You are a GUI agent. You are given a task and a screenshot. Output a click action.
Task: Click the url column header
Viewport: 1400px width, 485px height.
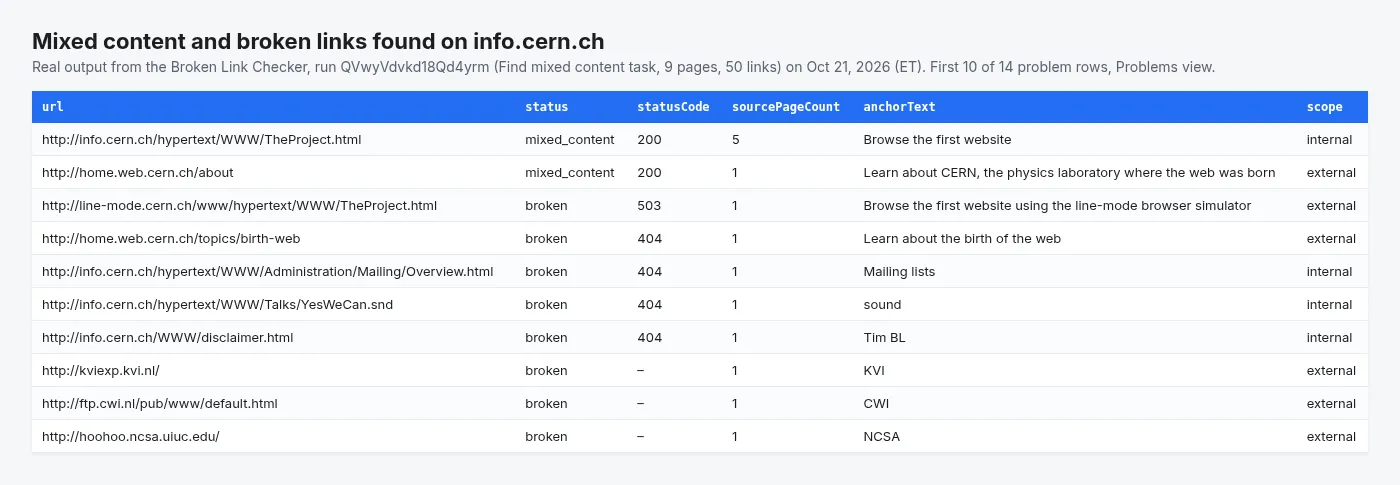pyautogui.click(x=53, y=107)
